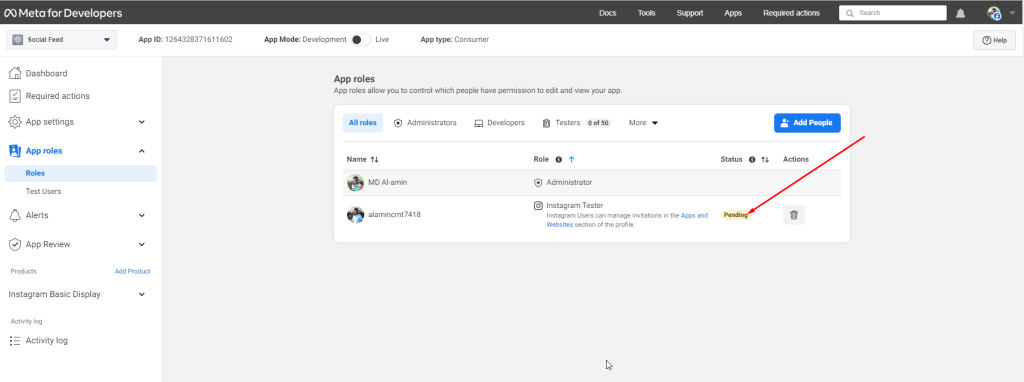1024x382 pixels.
Task: Open the More roles dropdown
Action: [643, 123]
